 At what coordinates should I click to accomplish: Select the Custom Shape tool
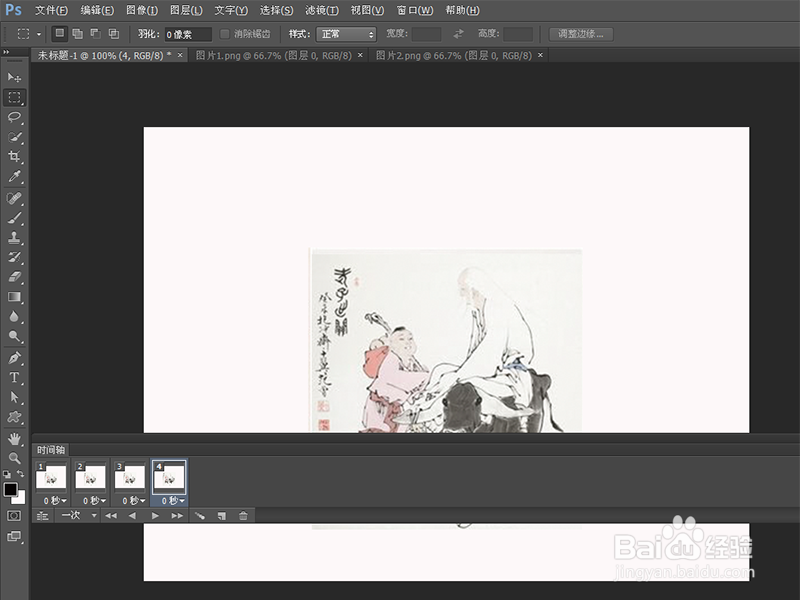tap(14, 417)
